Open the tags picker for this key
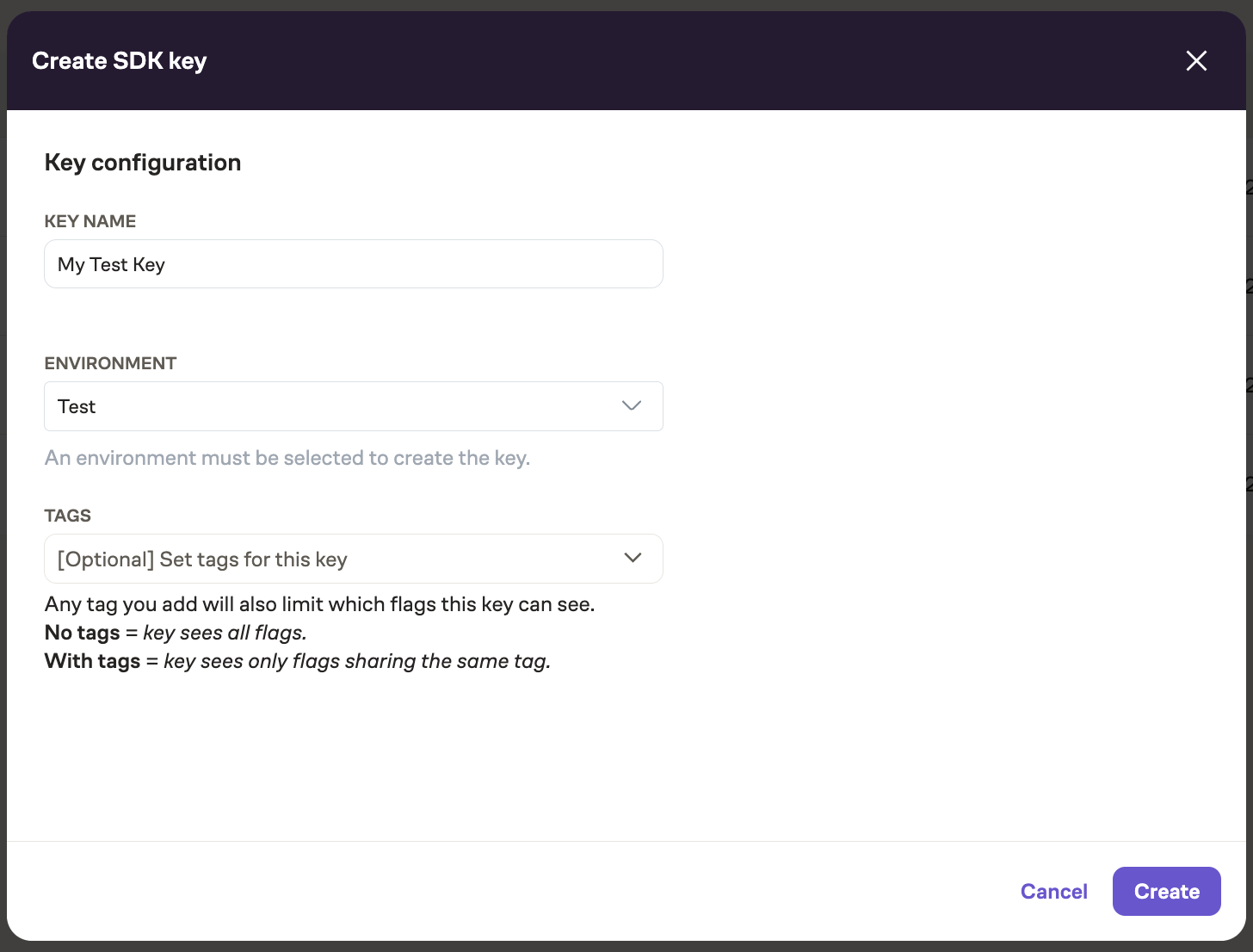 point(353,558)
